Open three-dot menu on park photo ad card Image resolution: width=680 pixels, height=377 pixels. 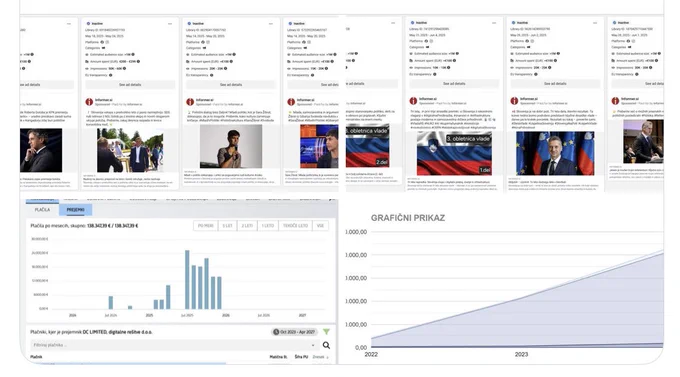170,24
